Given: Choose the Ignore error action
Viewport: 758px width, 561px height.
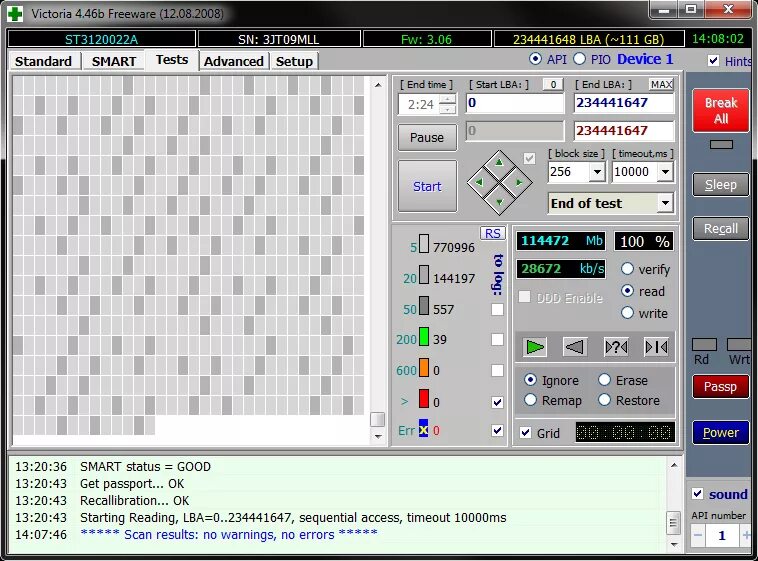Looking at the screenshot, I should click(530, 380).
